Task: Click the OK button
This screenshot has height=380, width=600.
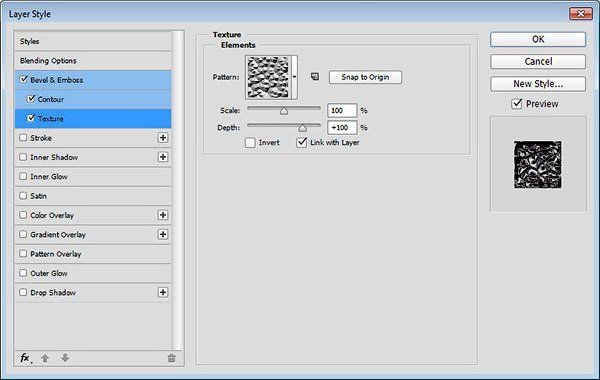Action: click(x=538, y=39)
